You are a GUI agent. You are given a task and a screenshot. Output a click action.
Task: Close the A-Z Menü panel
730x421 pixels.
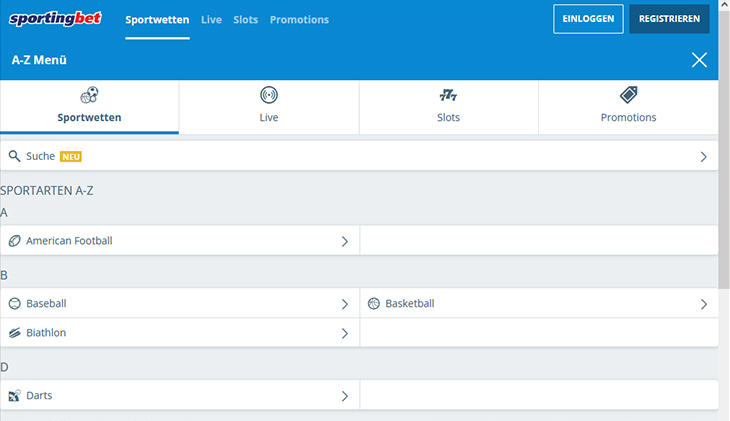click(x=699, y=60)
